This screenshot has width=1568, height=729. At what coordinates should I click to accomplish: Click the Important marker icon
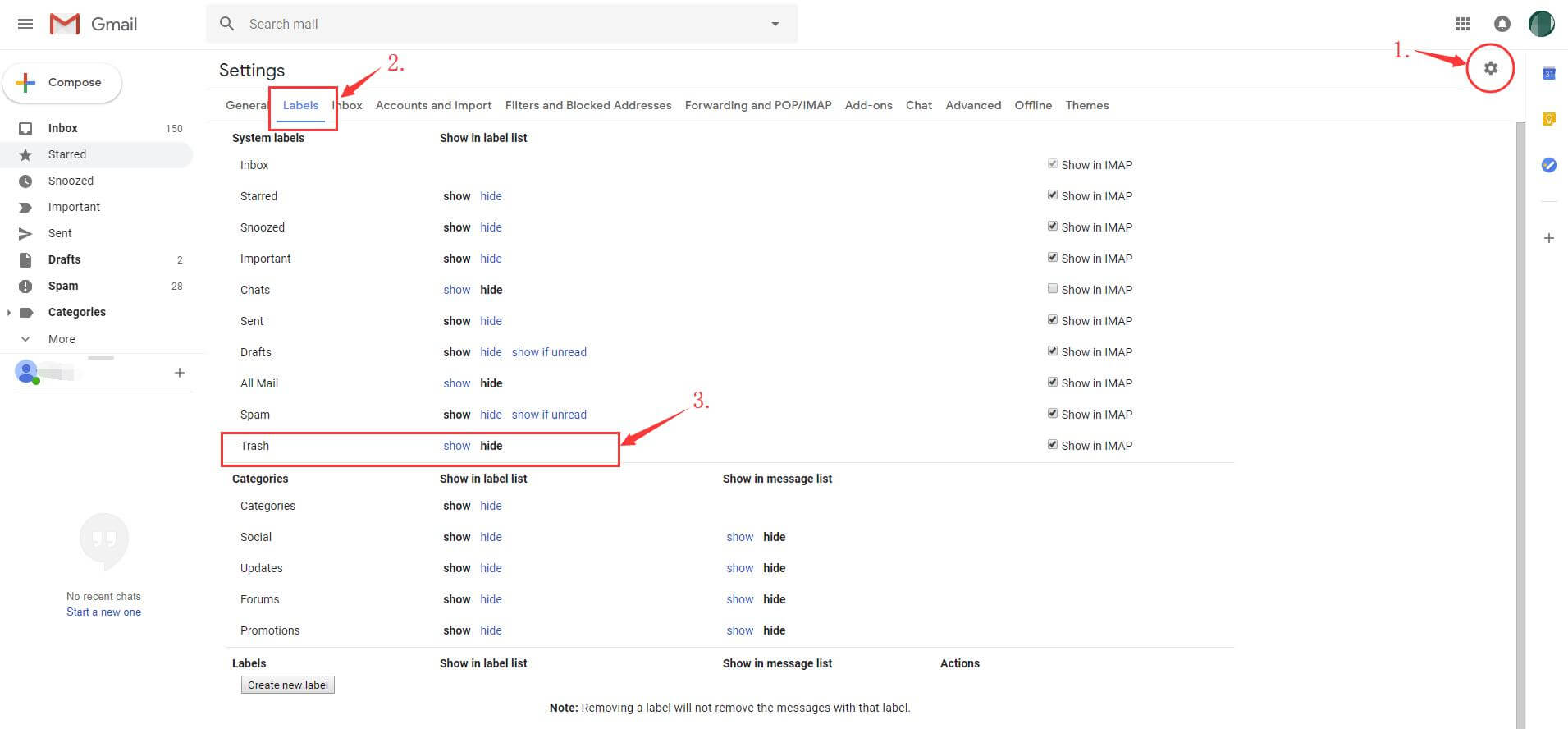25,207
